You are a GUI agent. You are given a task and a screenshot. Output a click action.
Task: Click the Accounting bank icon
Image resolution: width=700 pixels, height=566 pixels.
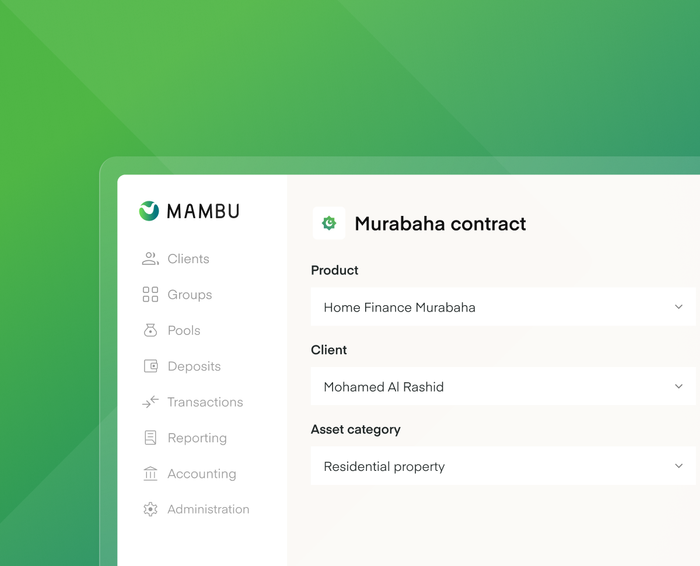[x=150, y=473]
